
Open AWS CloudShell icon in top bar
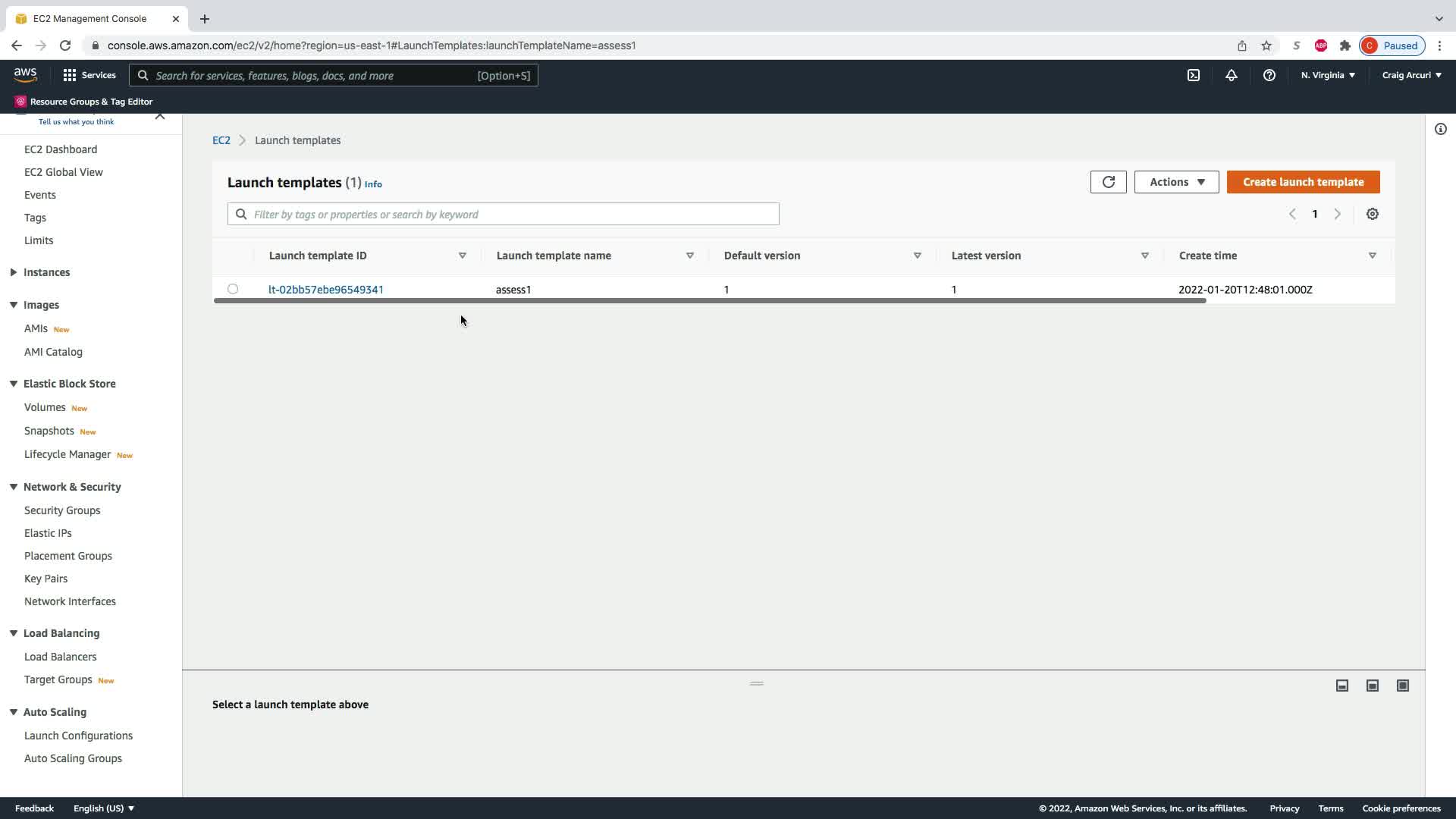[1194, 75]
